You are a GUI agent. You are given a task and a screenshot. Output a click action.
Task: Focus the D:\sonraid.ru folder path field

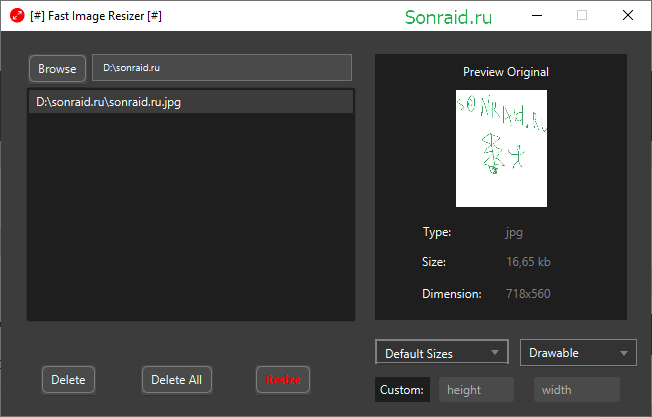pyautogui.click(x=222, y=67)
